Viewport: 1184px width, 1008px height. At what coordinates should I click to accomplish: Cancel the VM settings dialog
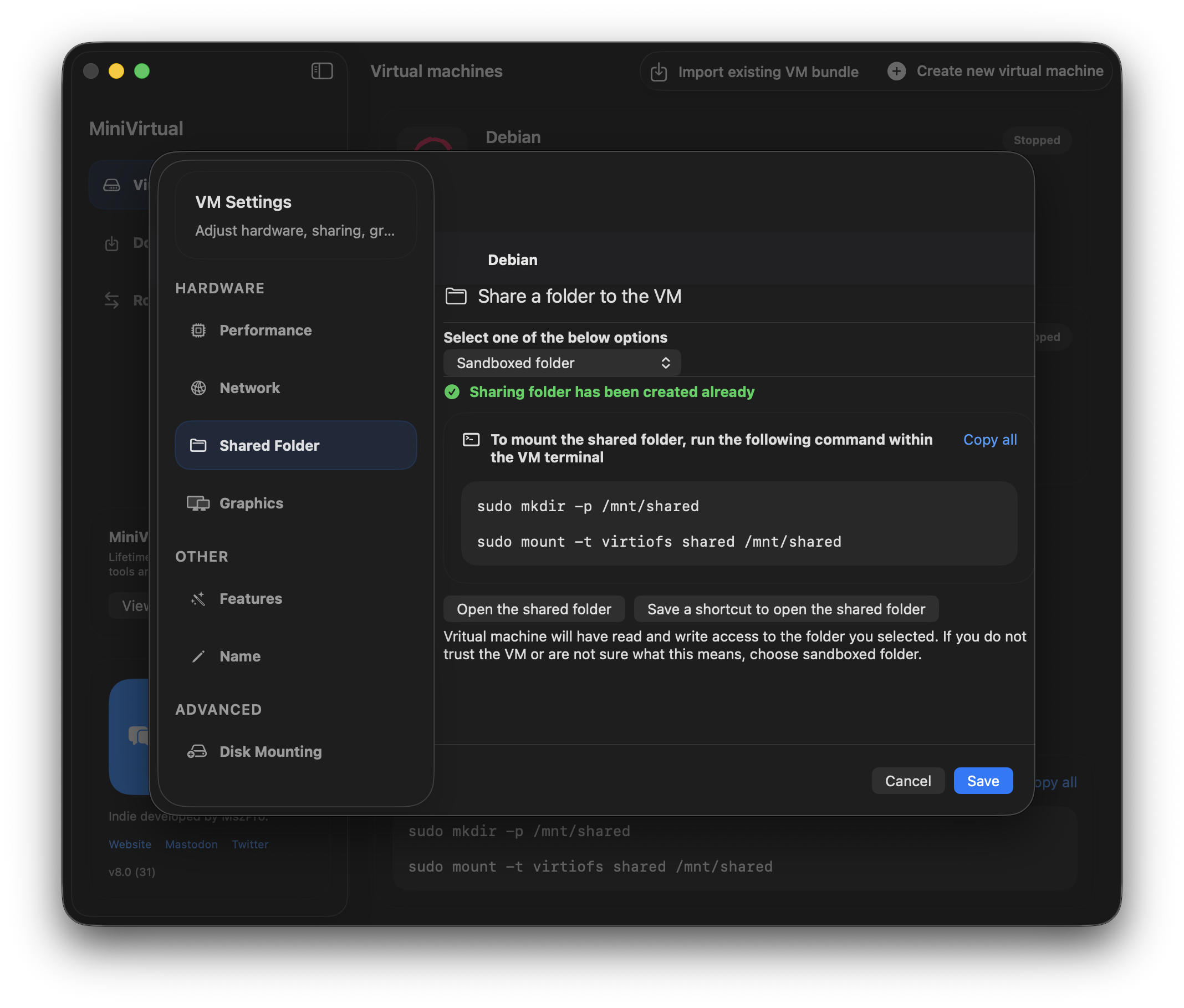907,781
